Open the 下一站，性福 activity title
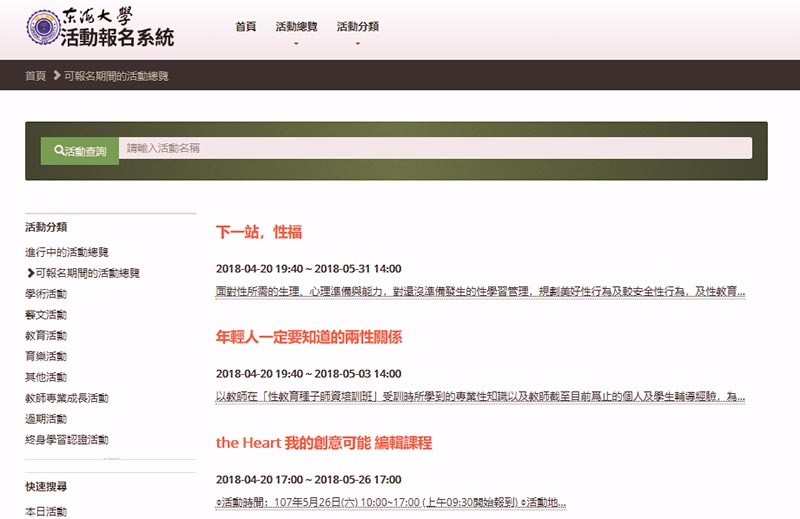This screenshot has width=800, height=519. point(259,233)
